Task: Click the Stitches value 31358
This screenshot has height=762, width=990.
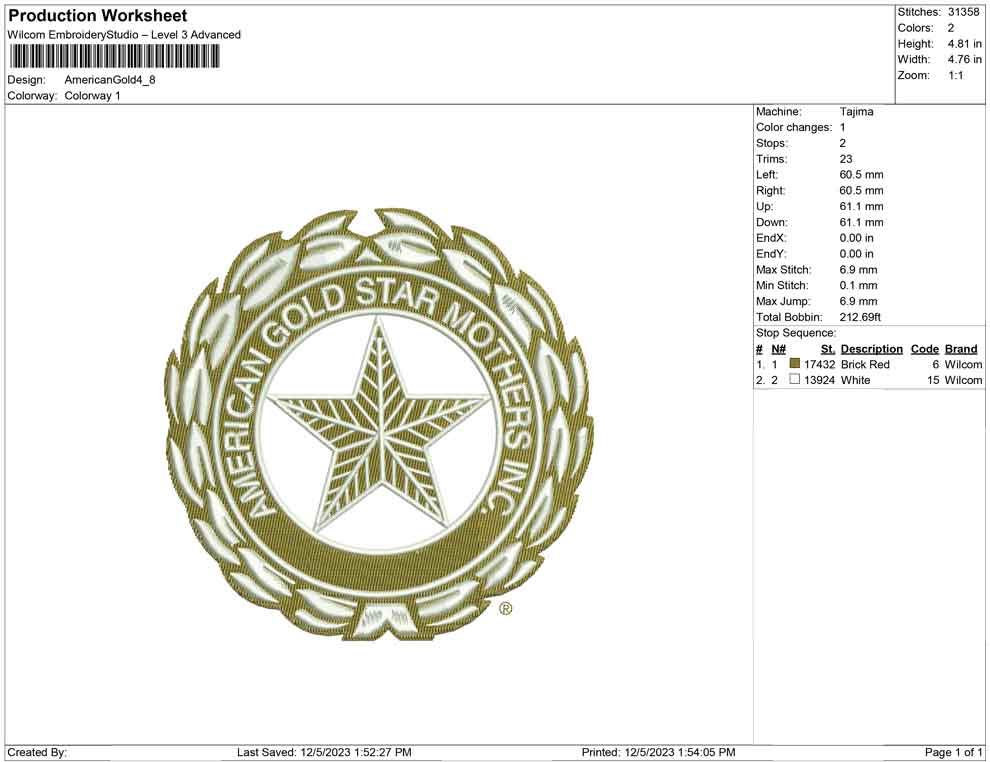Action: 963,12
